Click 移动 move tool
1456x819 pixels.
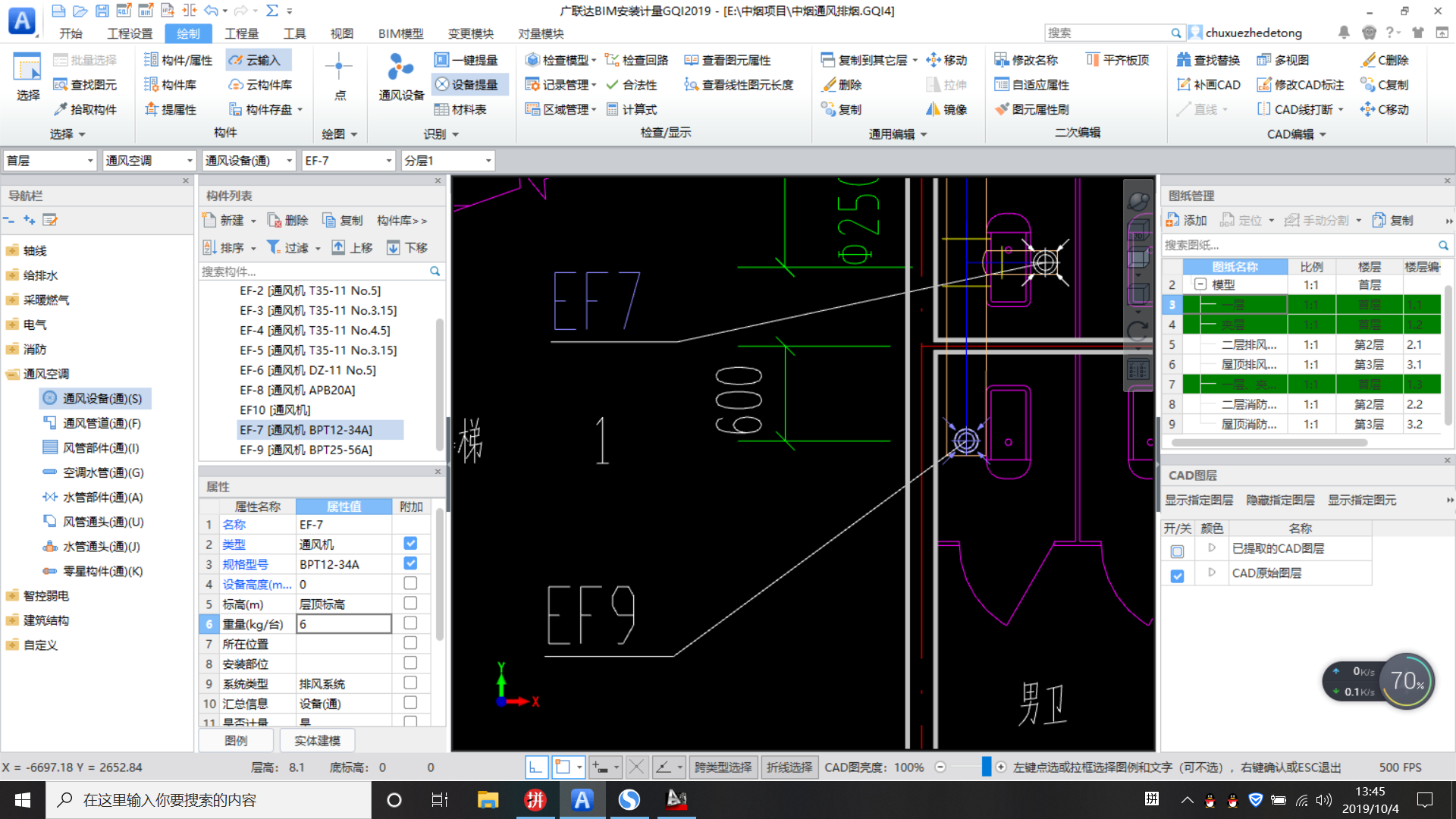pyautogui.click(x=946, y=60)
